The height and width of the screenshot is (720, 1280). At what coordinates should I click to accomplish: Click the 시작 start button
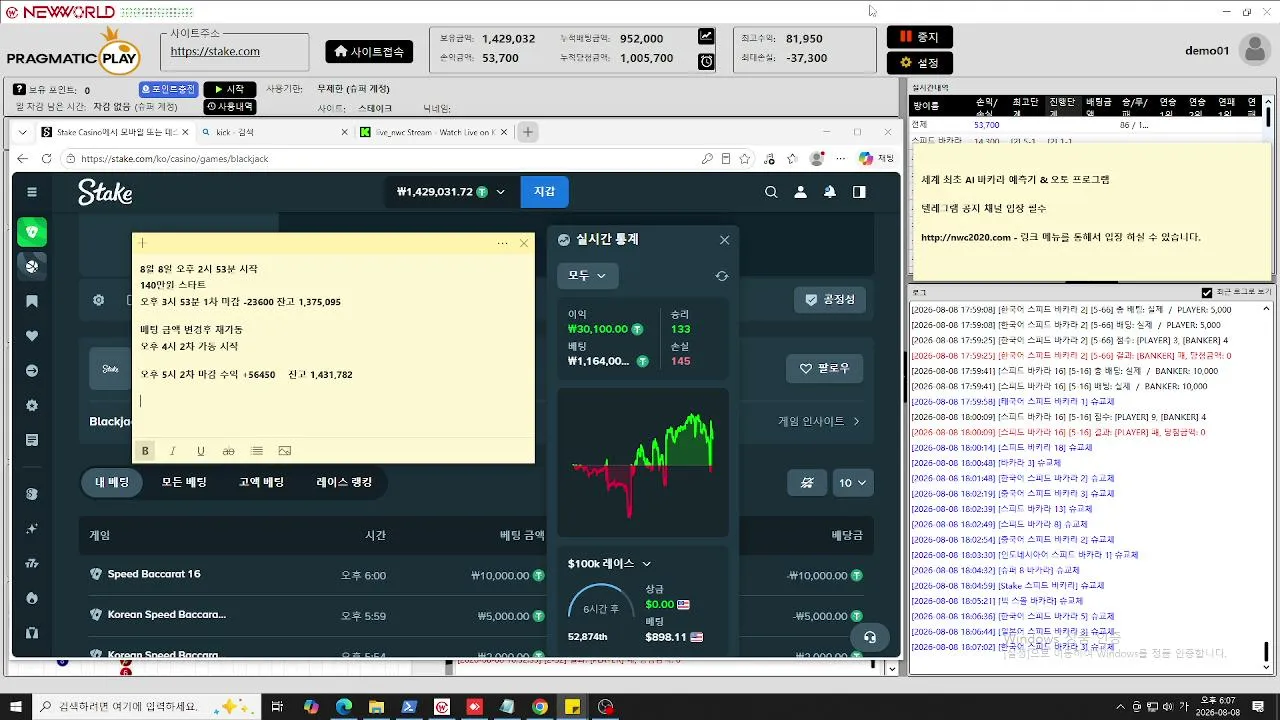229,89
